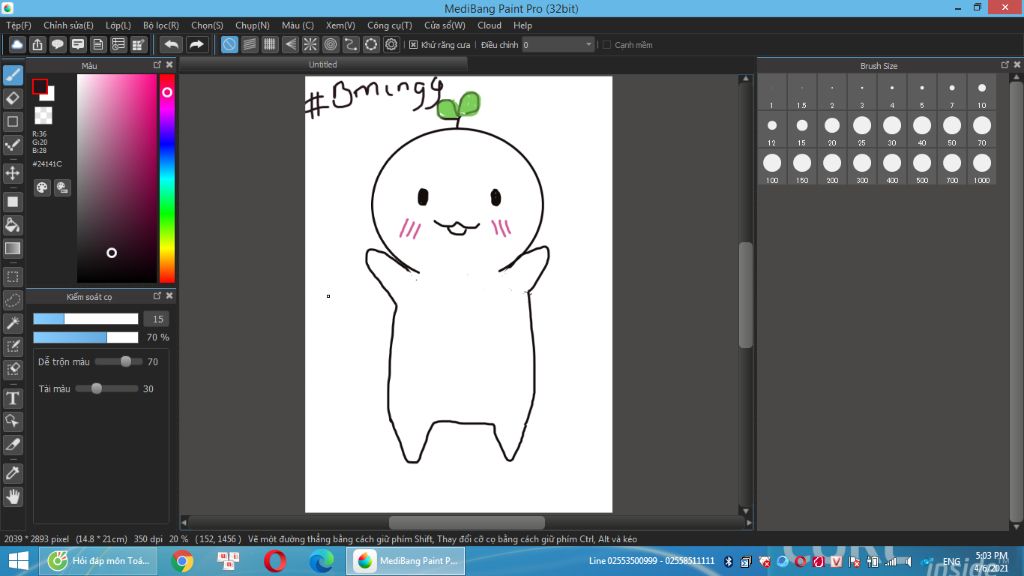The width and height of the screenshot is (1024, 576).
Task: Select the Divide frame tool
Action: coord(12,445)
